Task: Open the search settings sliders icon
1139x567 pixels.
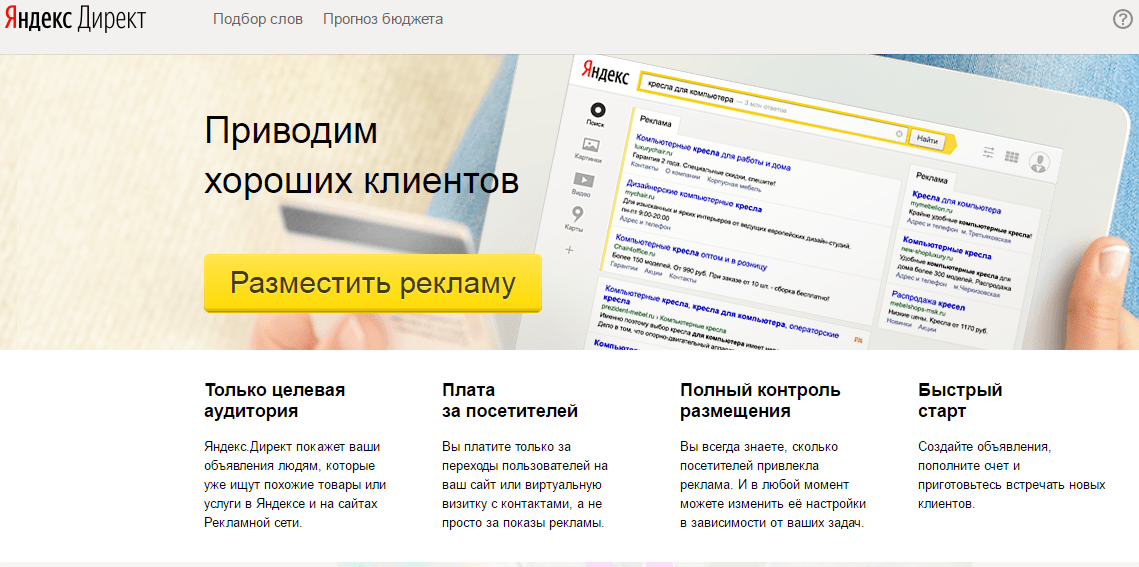Action: click(x=989, y=152)
